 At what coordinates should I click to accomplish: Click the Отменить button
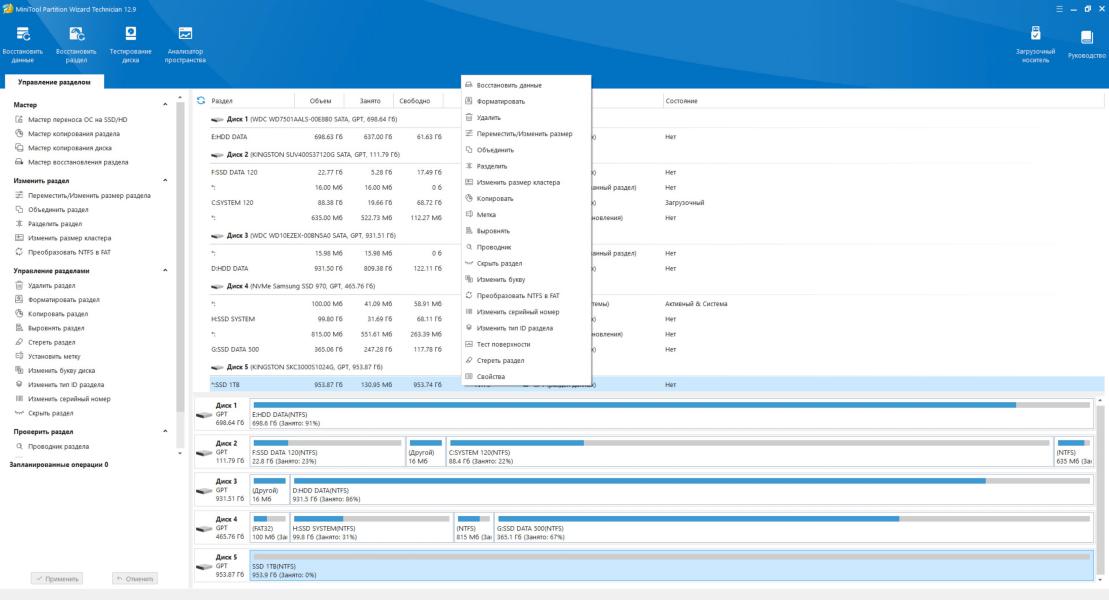(134, 579)
